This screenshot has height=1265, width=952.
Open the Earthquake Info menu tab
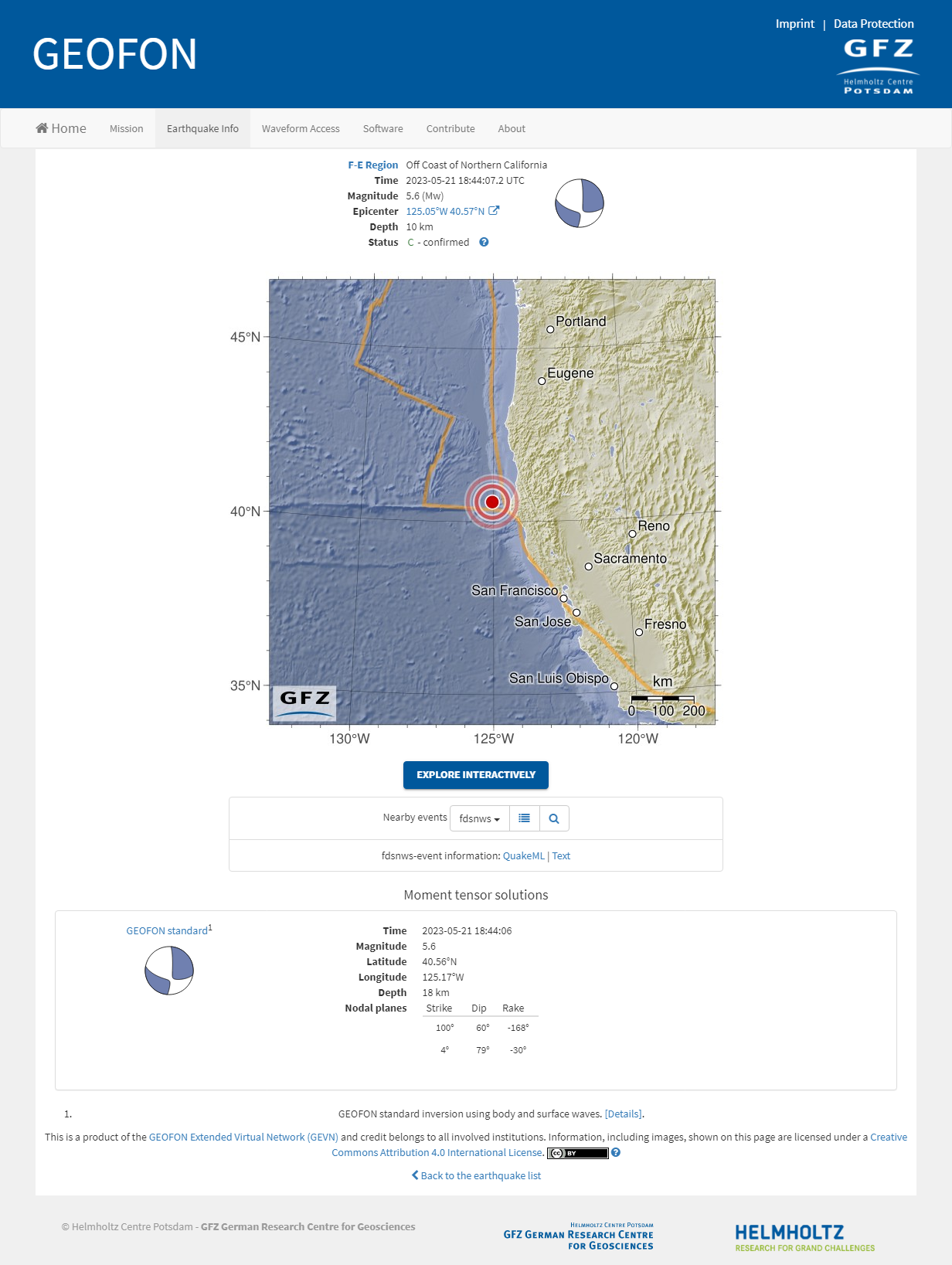pos(202,128)
